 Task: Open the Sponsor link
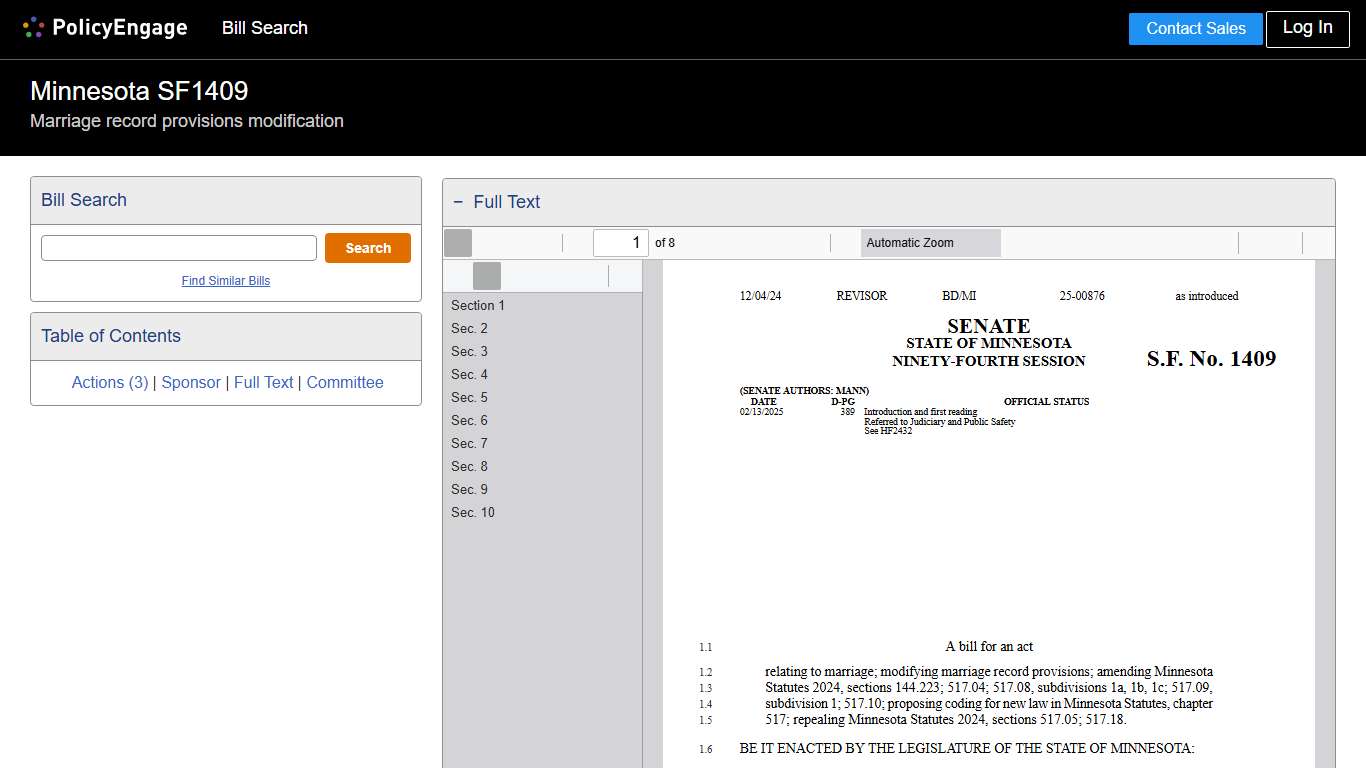click(x=191, y=382)
